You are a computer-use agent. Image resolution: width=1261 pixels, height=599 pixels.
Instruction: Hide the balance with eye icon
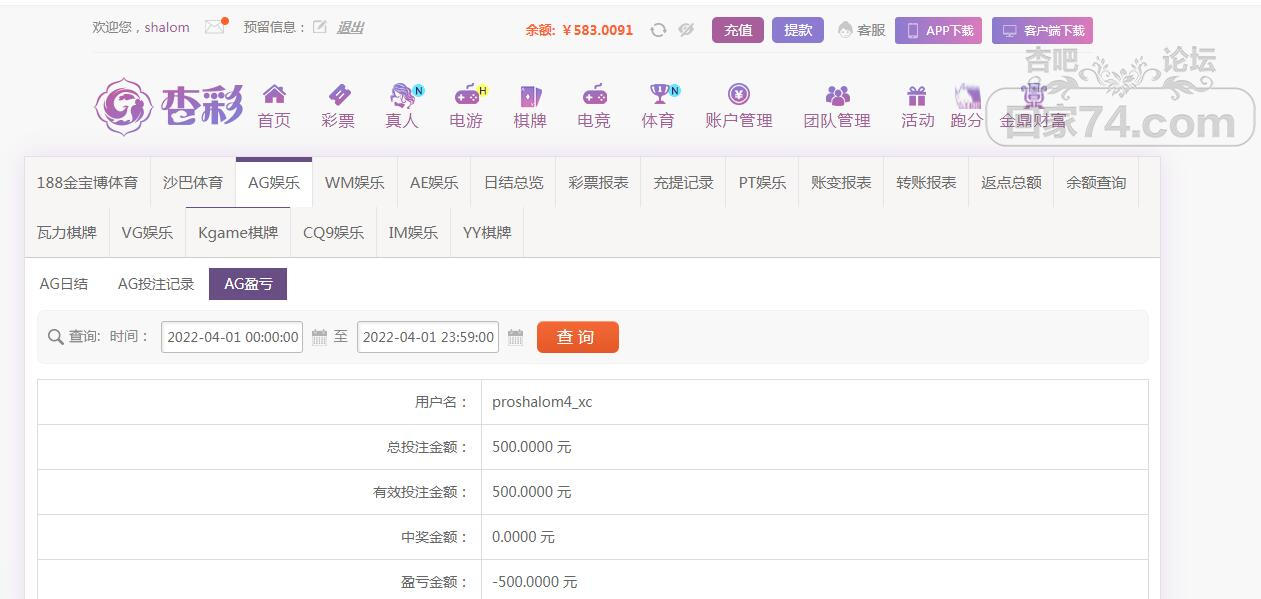point(686,30)
